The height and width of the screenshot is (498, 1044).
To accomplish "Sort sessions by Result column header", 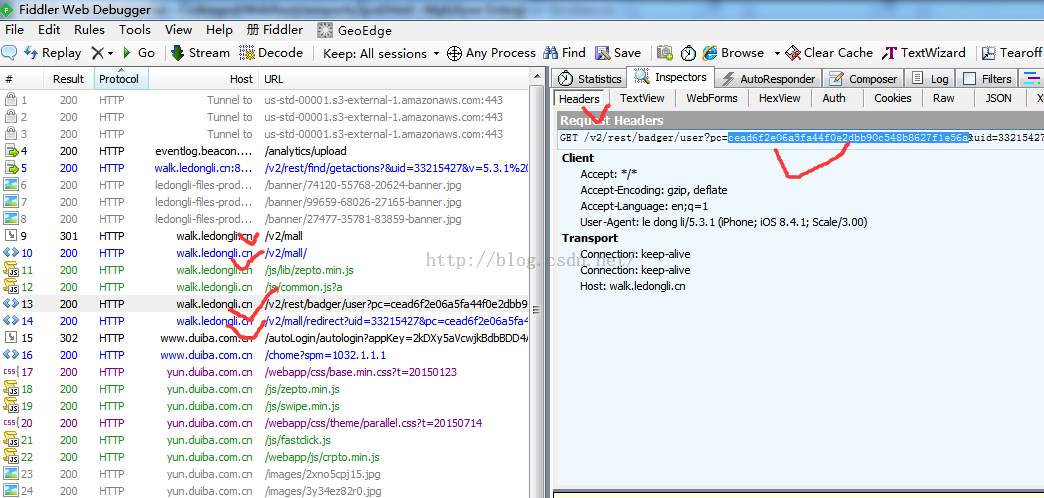I will point(69,79).
